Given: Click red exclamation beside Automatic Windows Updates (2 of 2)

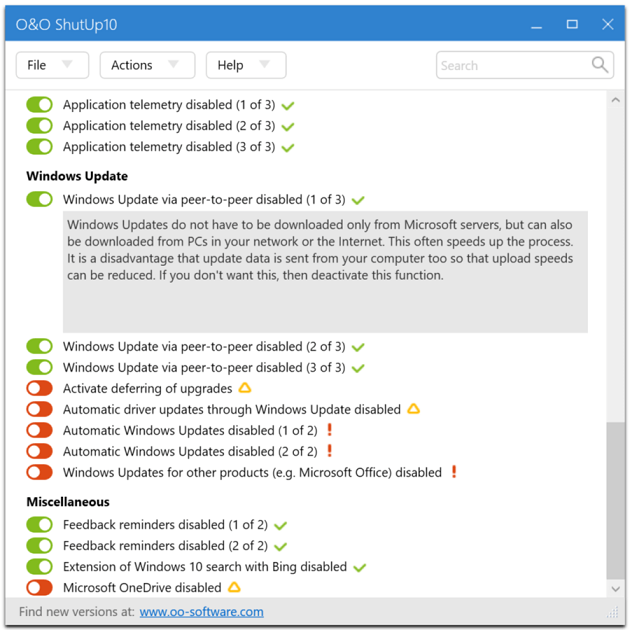Looking at the screenshot, I should click(x=329, y=451).
